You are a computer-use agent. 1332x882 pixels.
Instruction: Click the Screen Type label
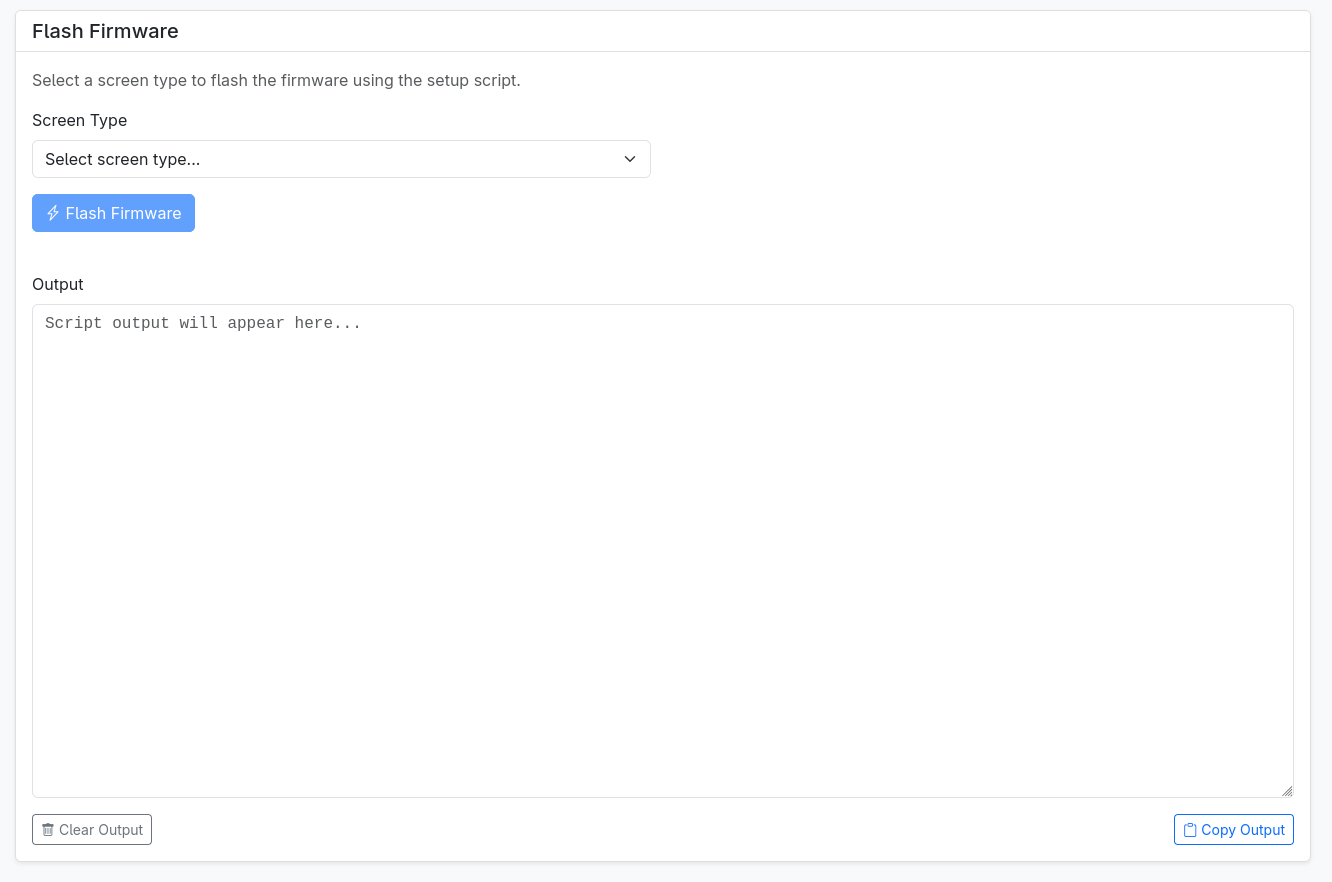[80, 120]
